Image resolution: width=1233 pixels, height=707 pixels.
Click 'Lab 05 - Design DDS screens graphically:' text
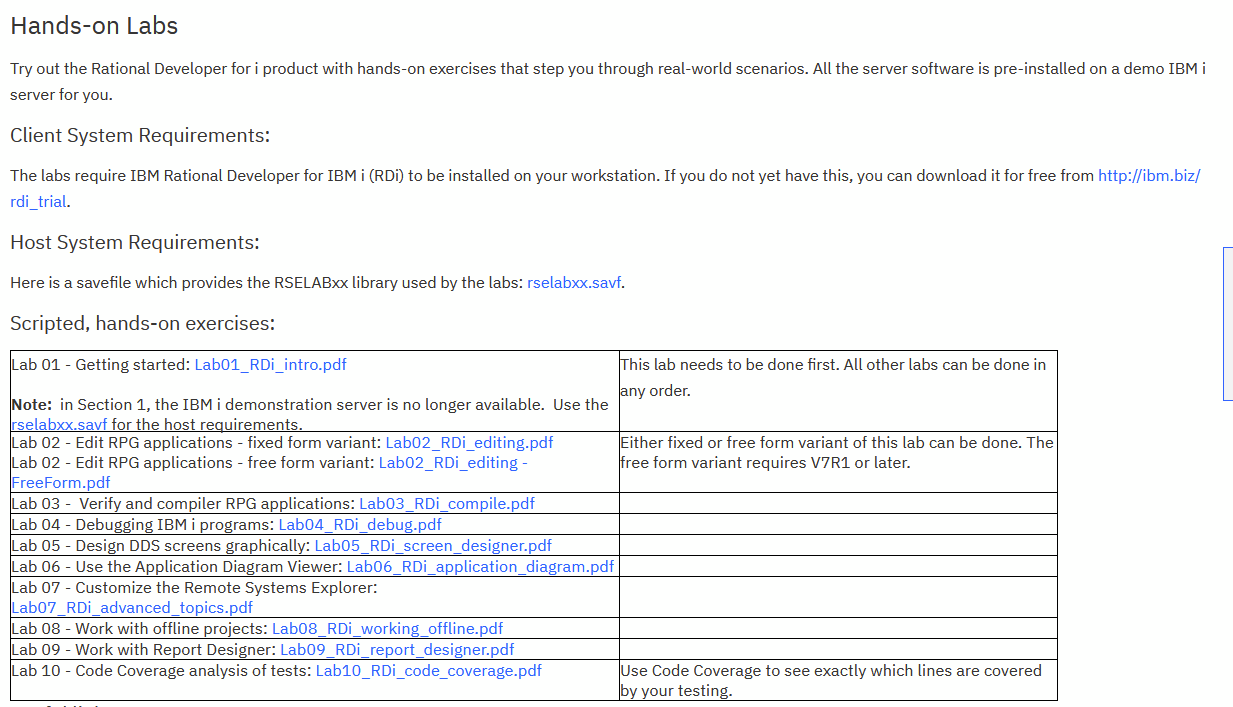(x=160, y=546)
